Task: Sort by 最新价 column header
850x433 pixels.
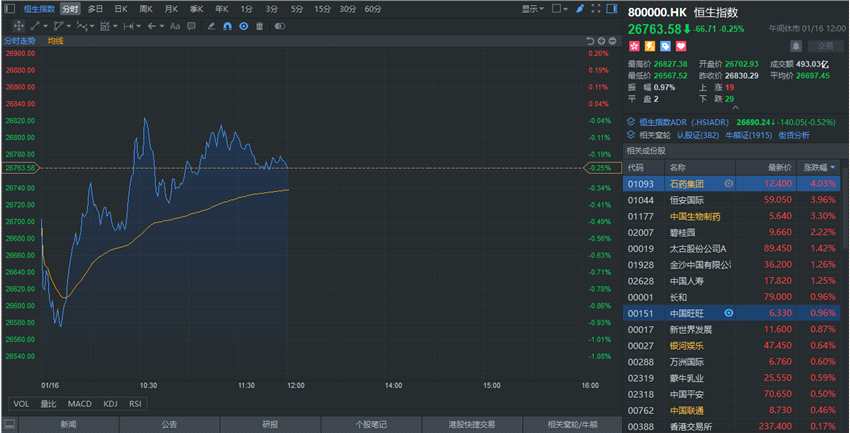Action: (x=778, y=167)
